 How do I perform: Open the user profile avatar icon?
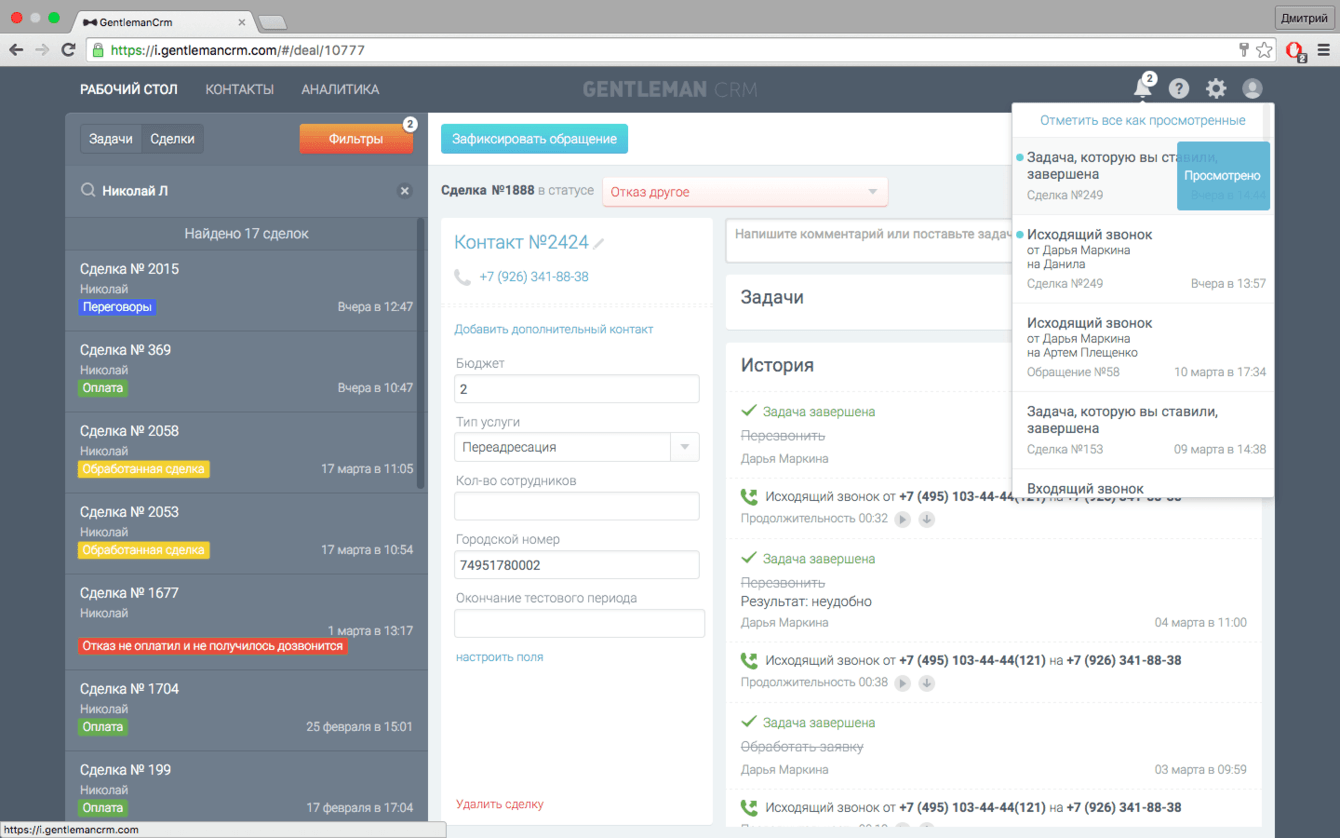1252,89
